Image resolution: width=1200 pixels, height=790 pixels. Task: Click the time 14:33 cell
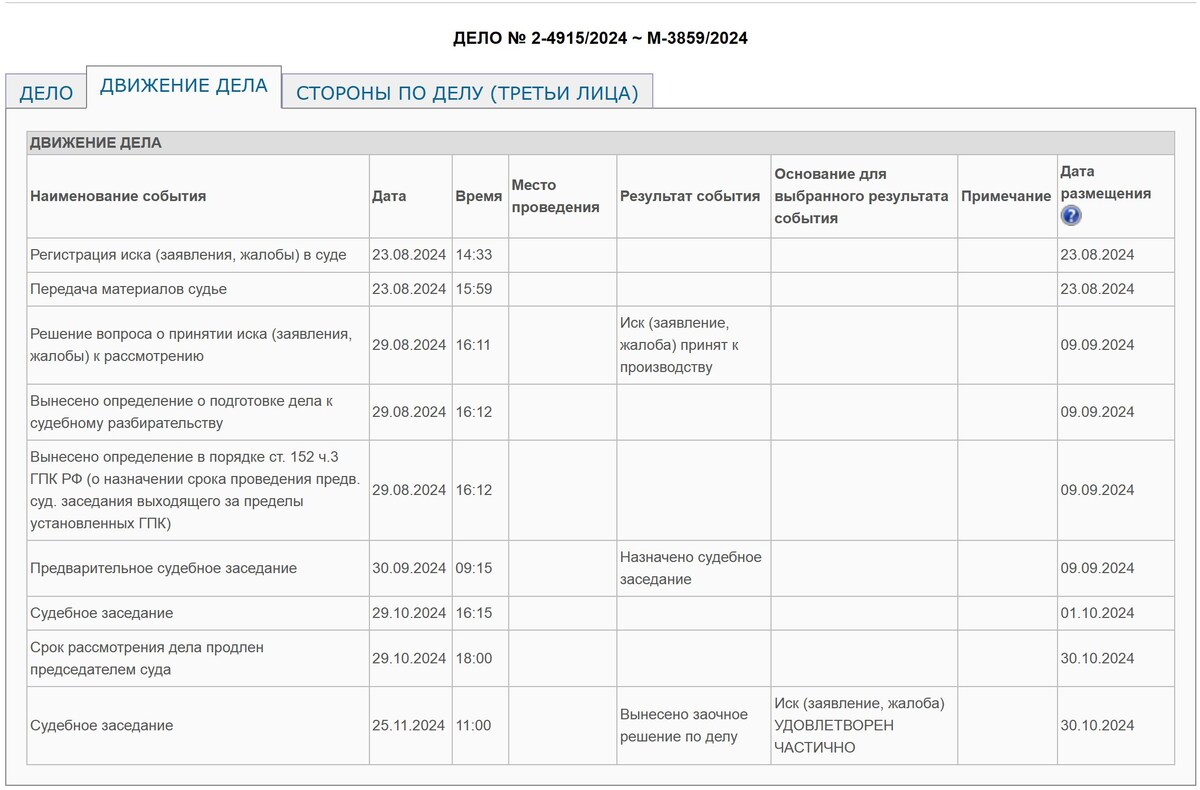coord(481,255)
